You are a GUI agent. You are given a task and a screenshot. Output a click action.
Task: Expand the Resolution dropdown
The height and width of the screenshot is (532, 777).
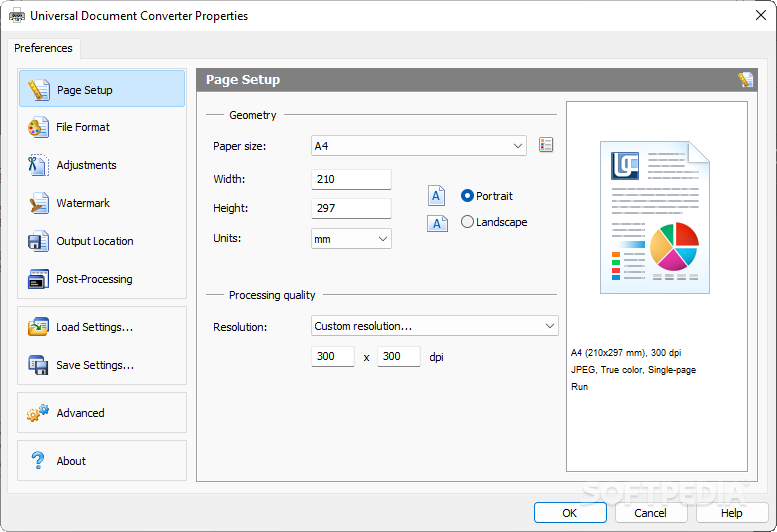(x=435, y=326)
